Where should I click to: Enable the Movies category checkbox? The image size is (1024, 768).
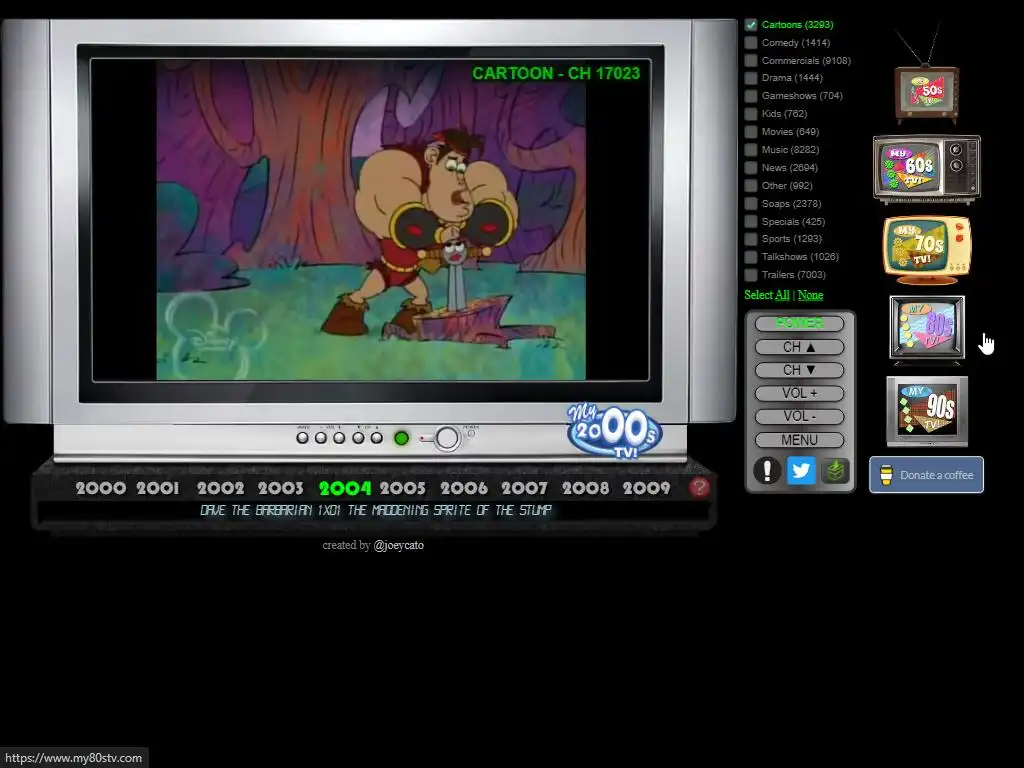(x=751, y=132)
